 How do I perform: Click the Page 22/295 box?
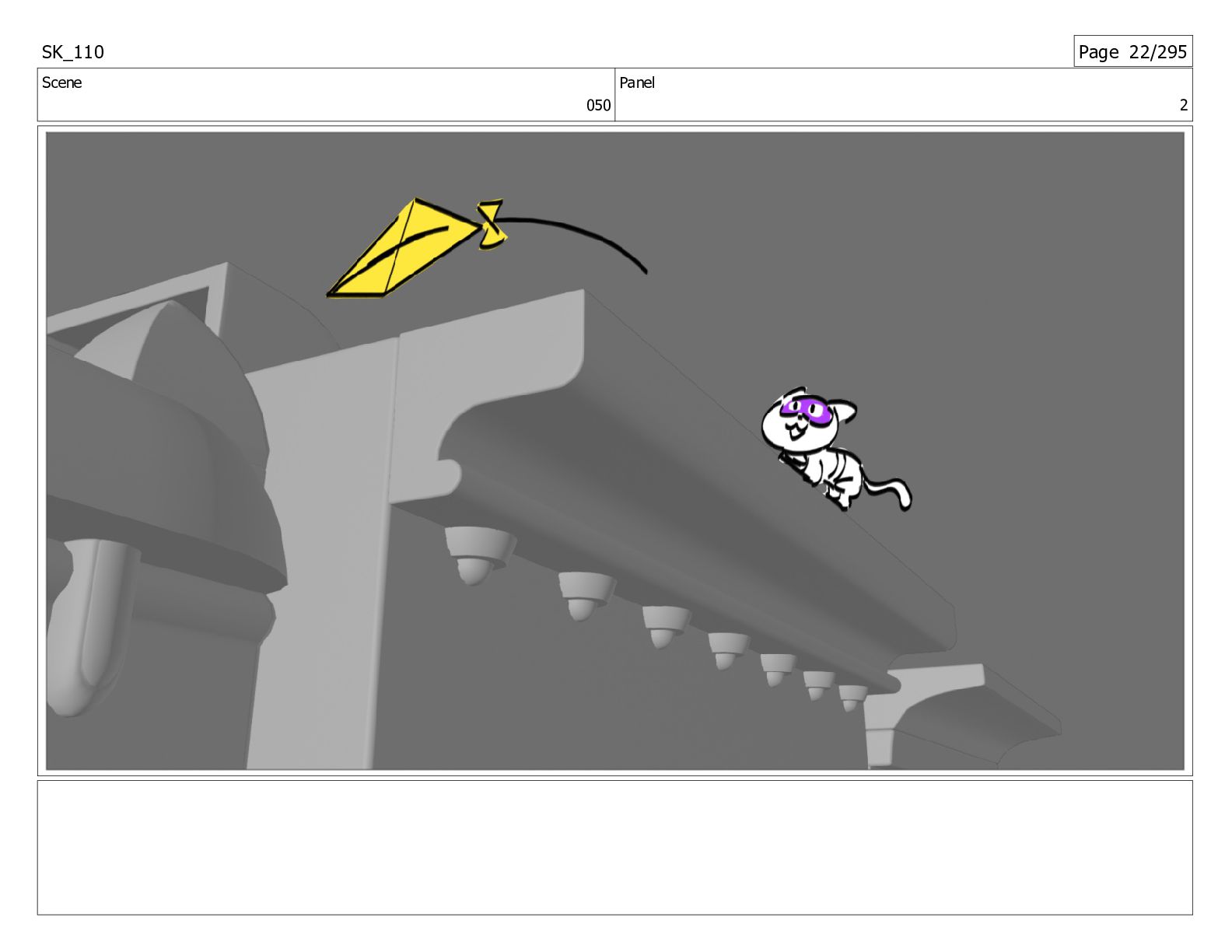point(1132,51)
